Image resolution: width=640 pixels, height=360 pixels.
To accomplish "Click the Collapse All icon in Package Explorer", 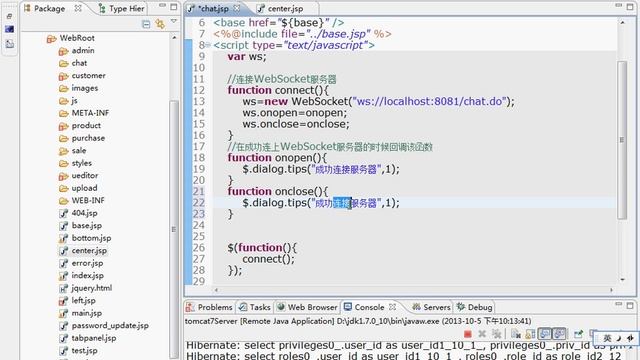I will coord(146,24).
